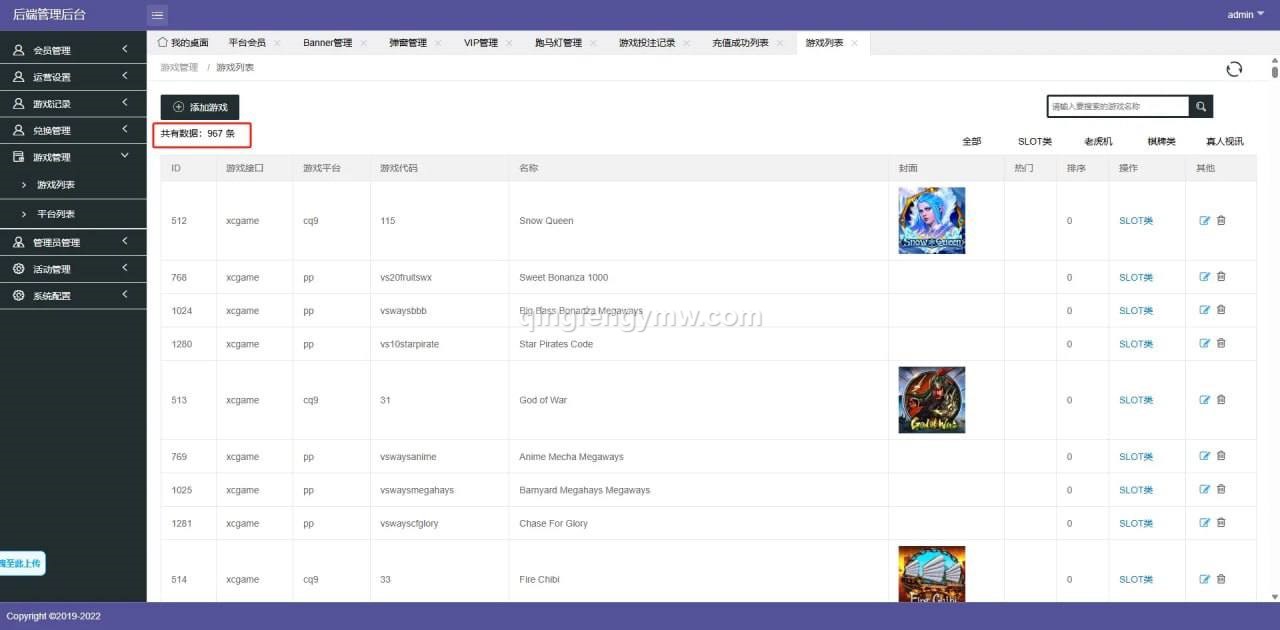Viewport: 1280px width, 630px height.
Task: Click the magnifier search icon
Action: [x=1200, y=105]
